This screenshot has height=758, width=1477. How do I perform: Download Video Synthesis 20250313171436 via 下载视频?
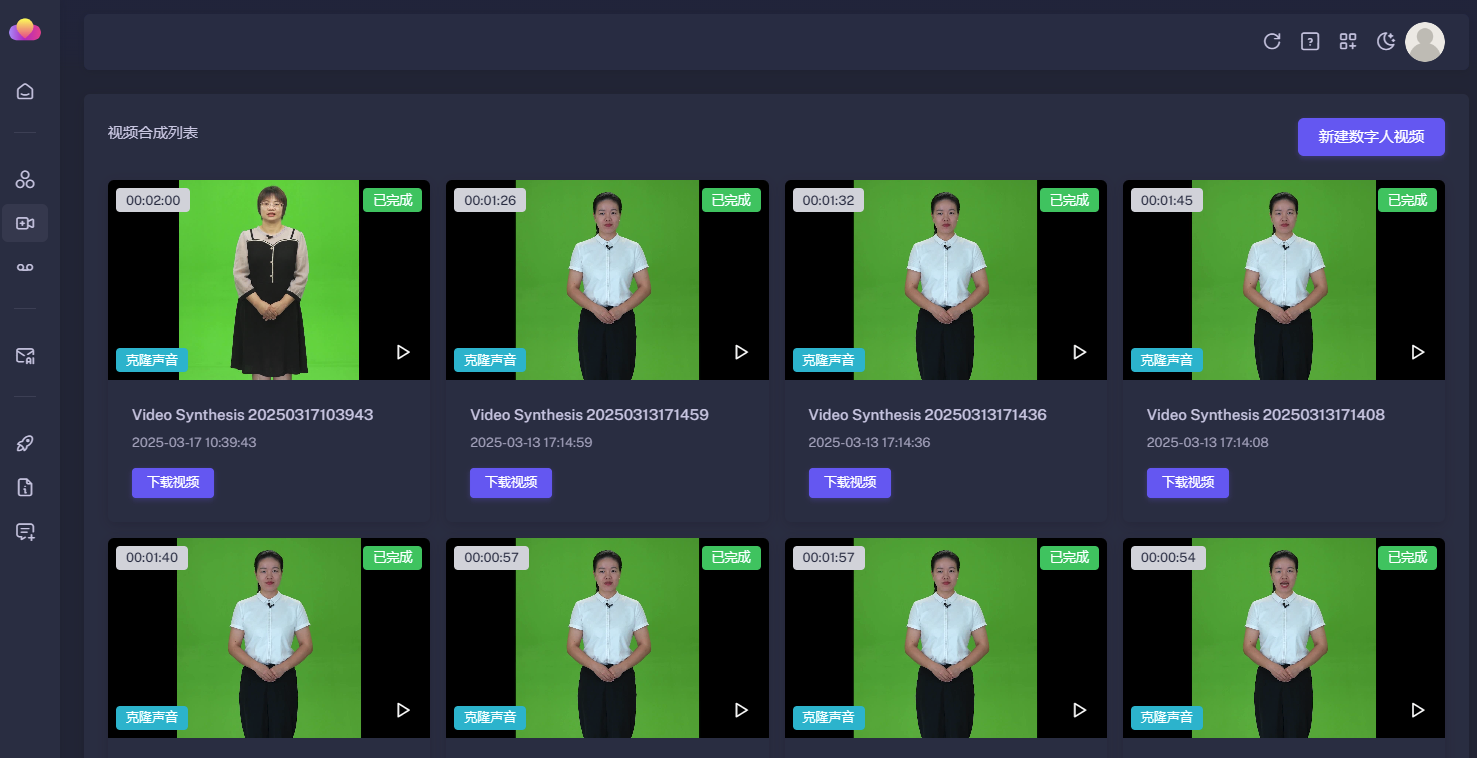(850, 482)
